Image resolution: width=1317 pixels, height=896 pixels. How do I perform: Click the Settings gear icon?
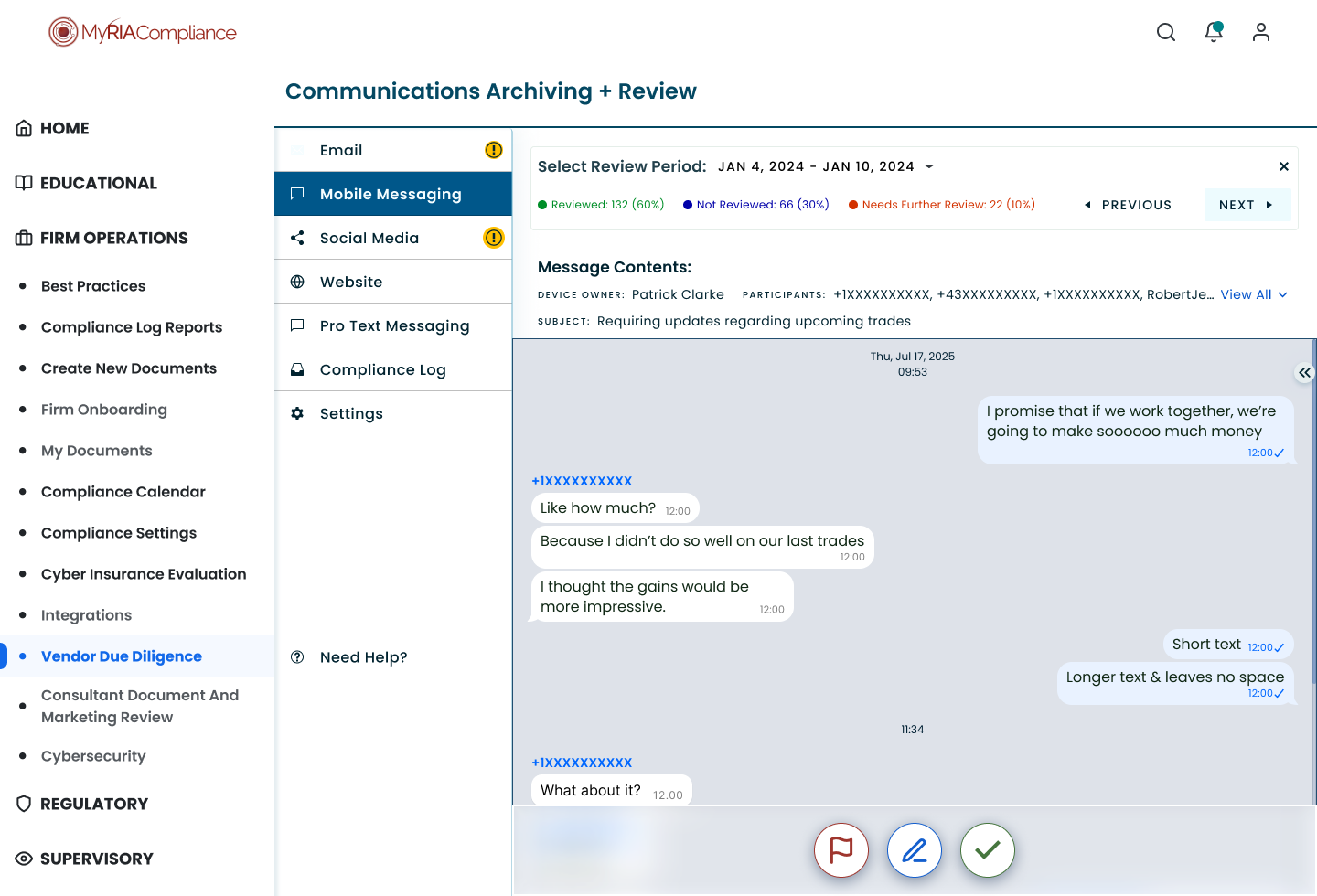(x=297, y=413)
